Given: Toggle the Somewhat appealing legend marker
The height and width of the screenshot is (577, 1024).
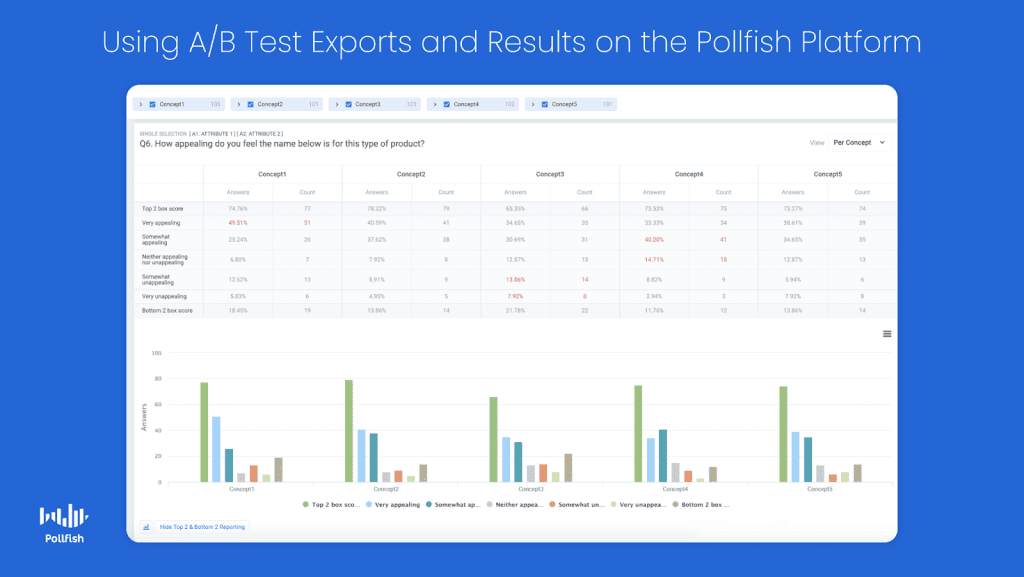Looking at the screenshot, I should 430,505.
